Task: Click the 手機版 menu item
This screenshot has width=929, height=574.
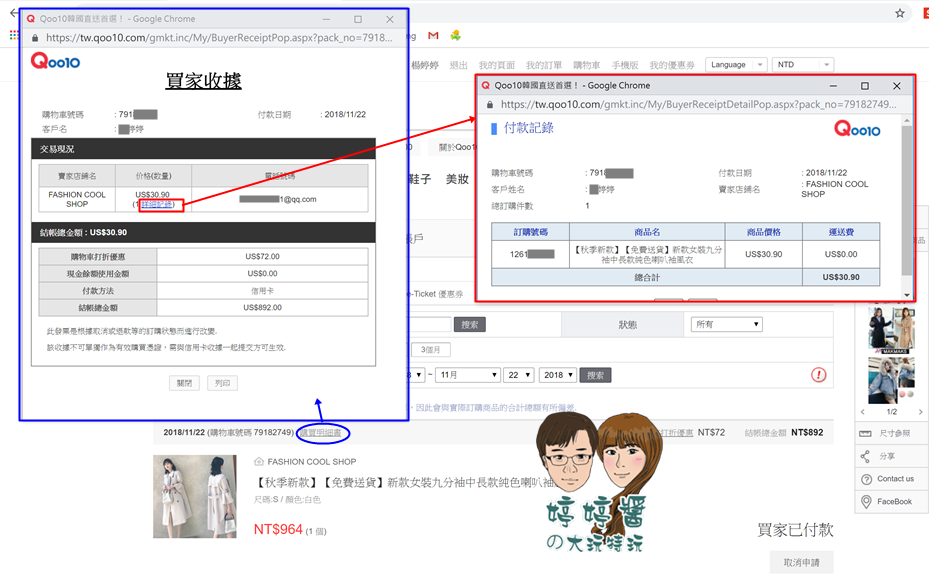Action: point(625,65)
